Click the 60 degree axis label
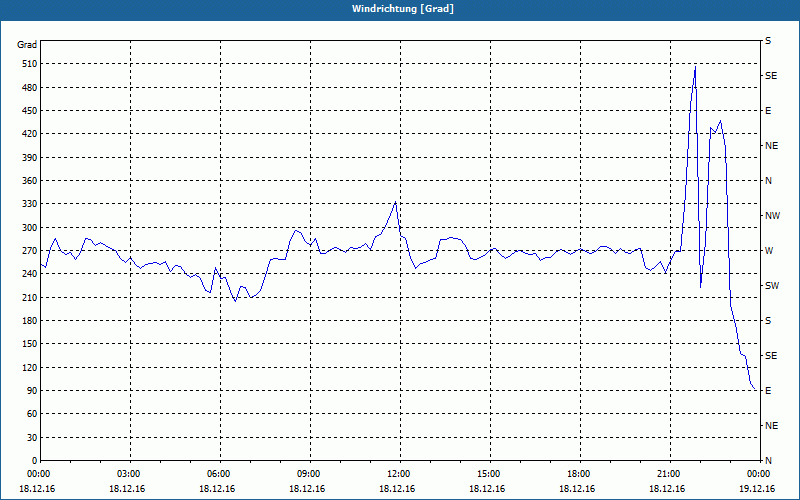The width and height of the screenshot is (800, 500). click(33, 414)
